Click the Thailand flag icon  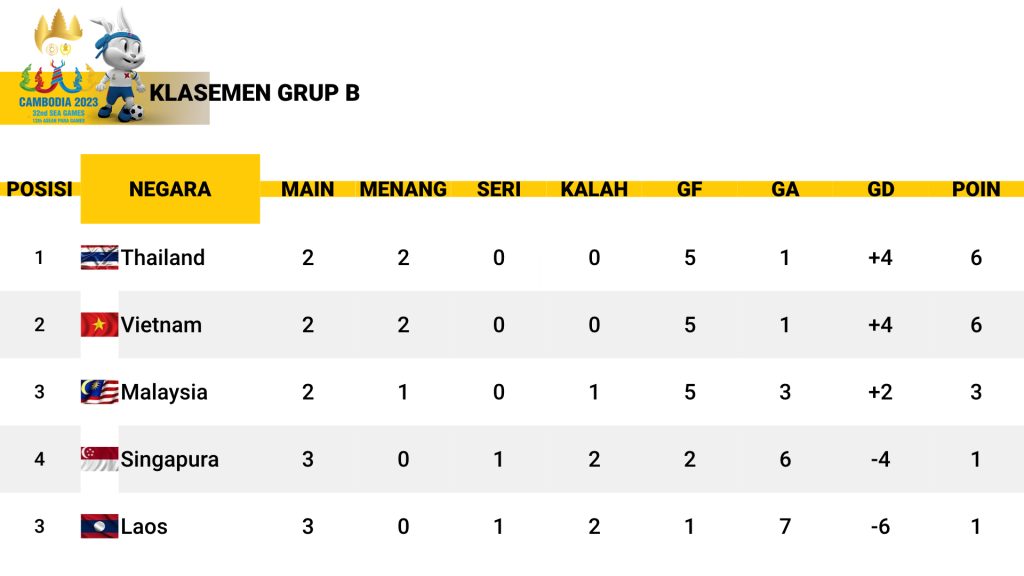pyautogui.click(x=99, y=257)
